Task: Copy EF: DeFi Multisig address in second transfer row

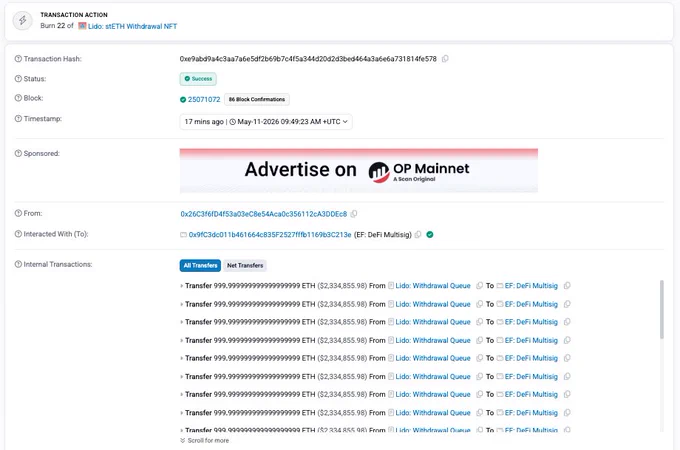Action: [567, 304]
